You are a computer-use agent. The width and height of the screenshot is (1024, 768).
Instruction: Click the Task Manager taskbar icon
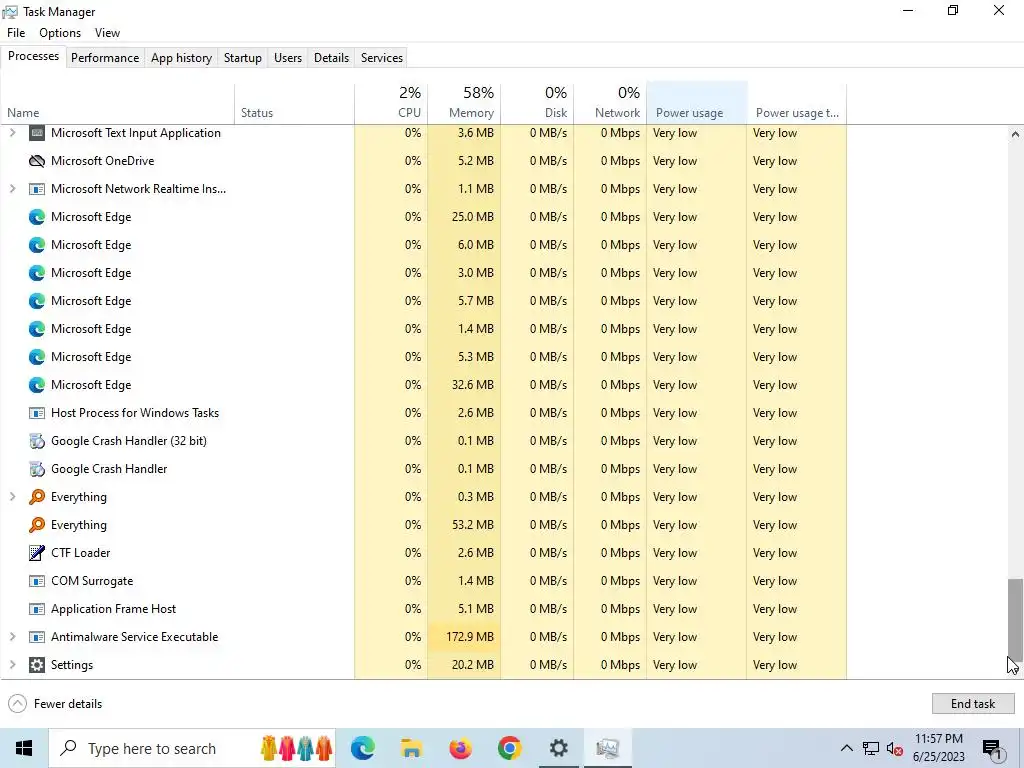click(607, 748)
